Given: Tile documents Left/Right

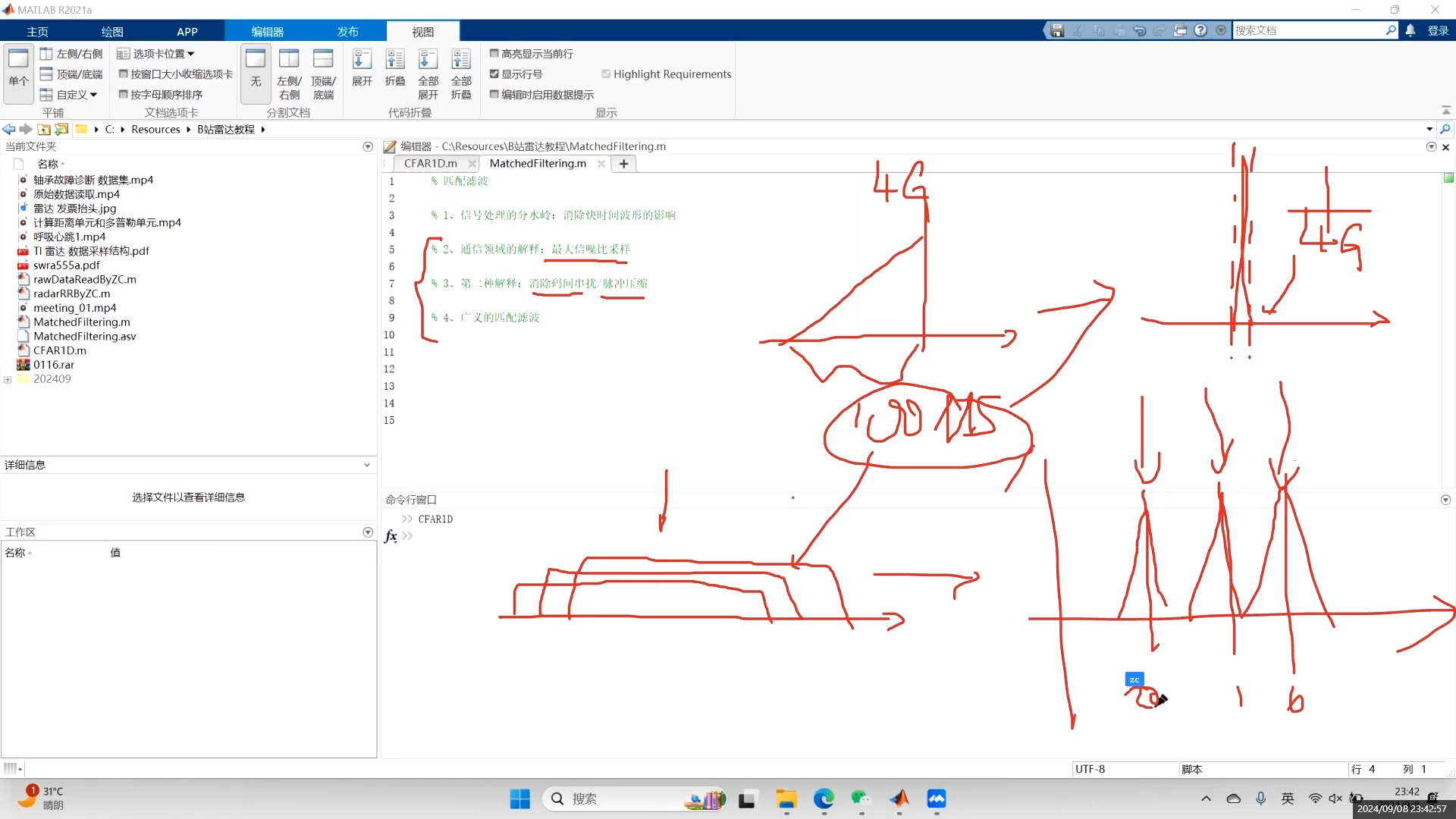Looking at the screenshot, I should tap(71, 54).
